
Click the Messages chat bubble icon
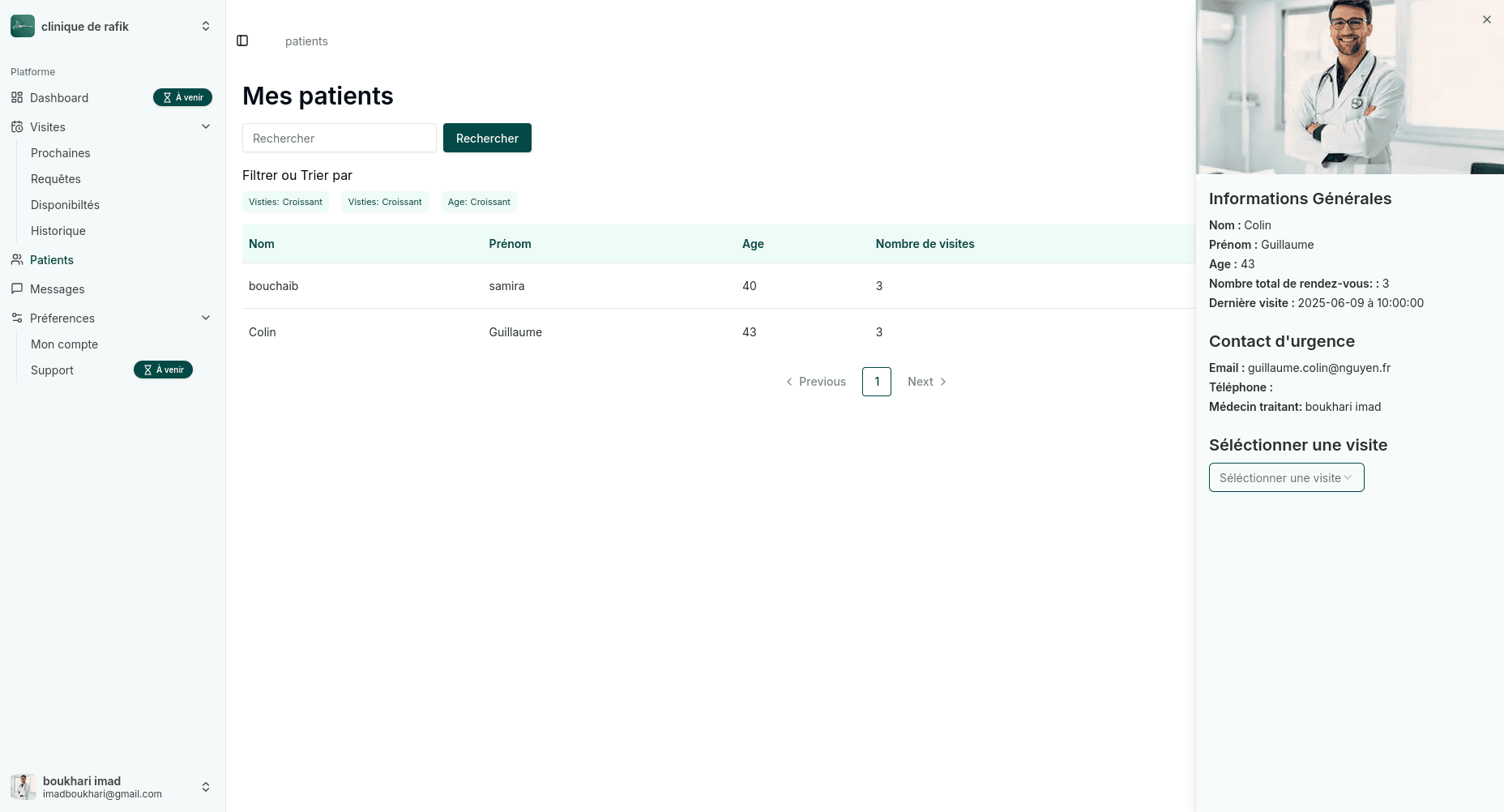[x=17, y=289]
